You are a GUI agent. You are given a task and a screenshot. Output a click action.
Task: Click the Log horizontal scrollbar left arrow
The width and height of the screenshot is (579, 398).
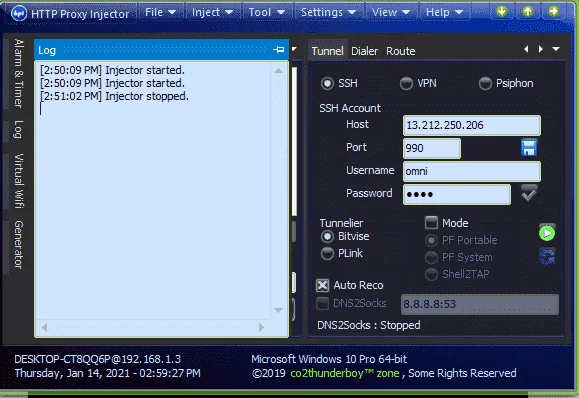click(x=45, y=327)
